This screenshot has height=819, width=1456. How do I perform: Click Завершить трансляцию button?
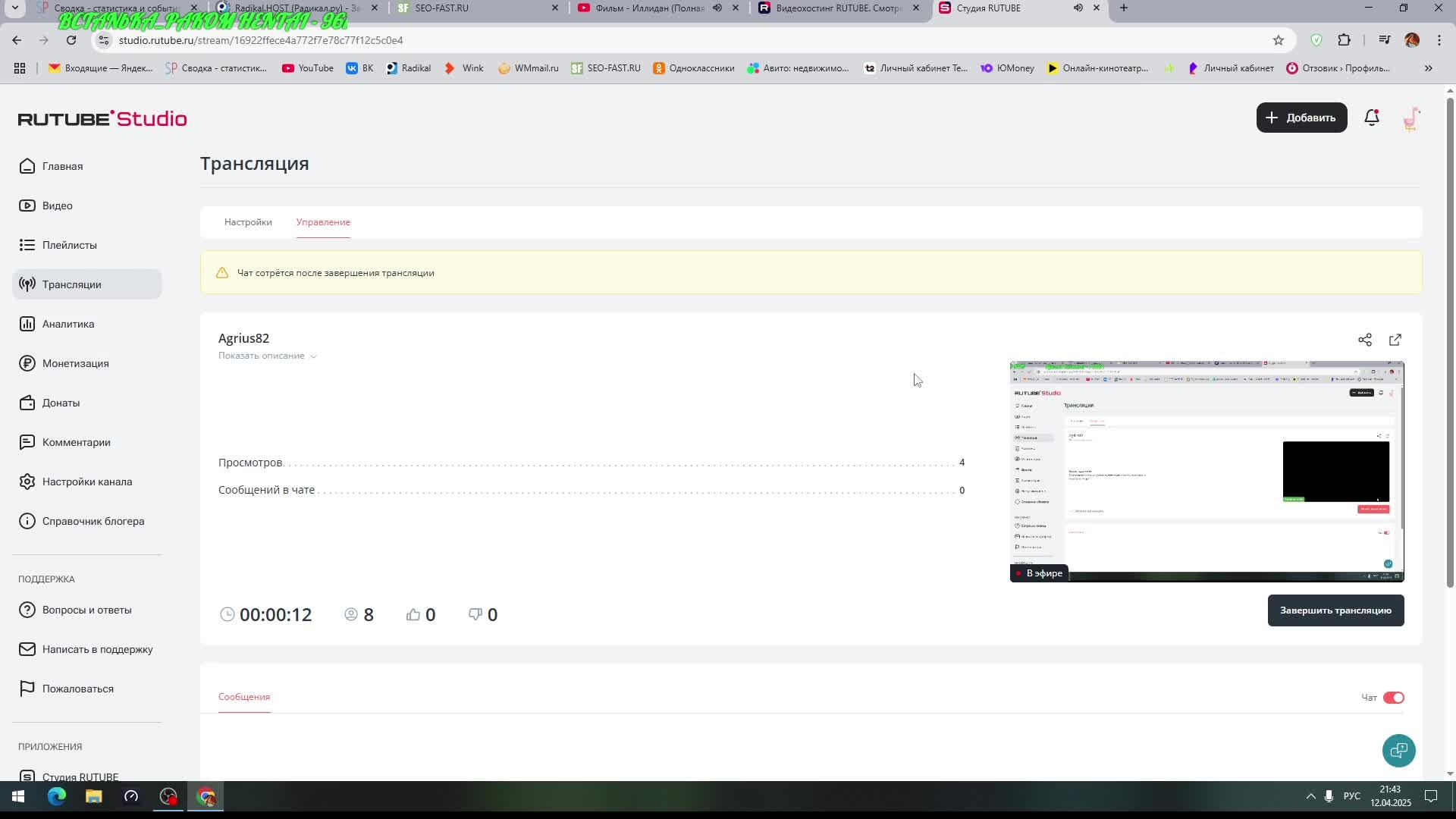click(1335, 610)
